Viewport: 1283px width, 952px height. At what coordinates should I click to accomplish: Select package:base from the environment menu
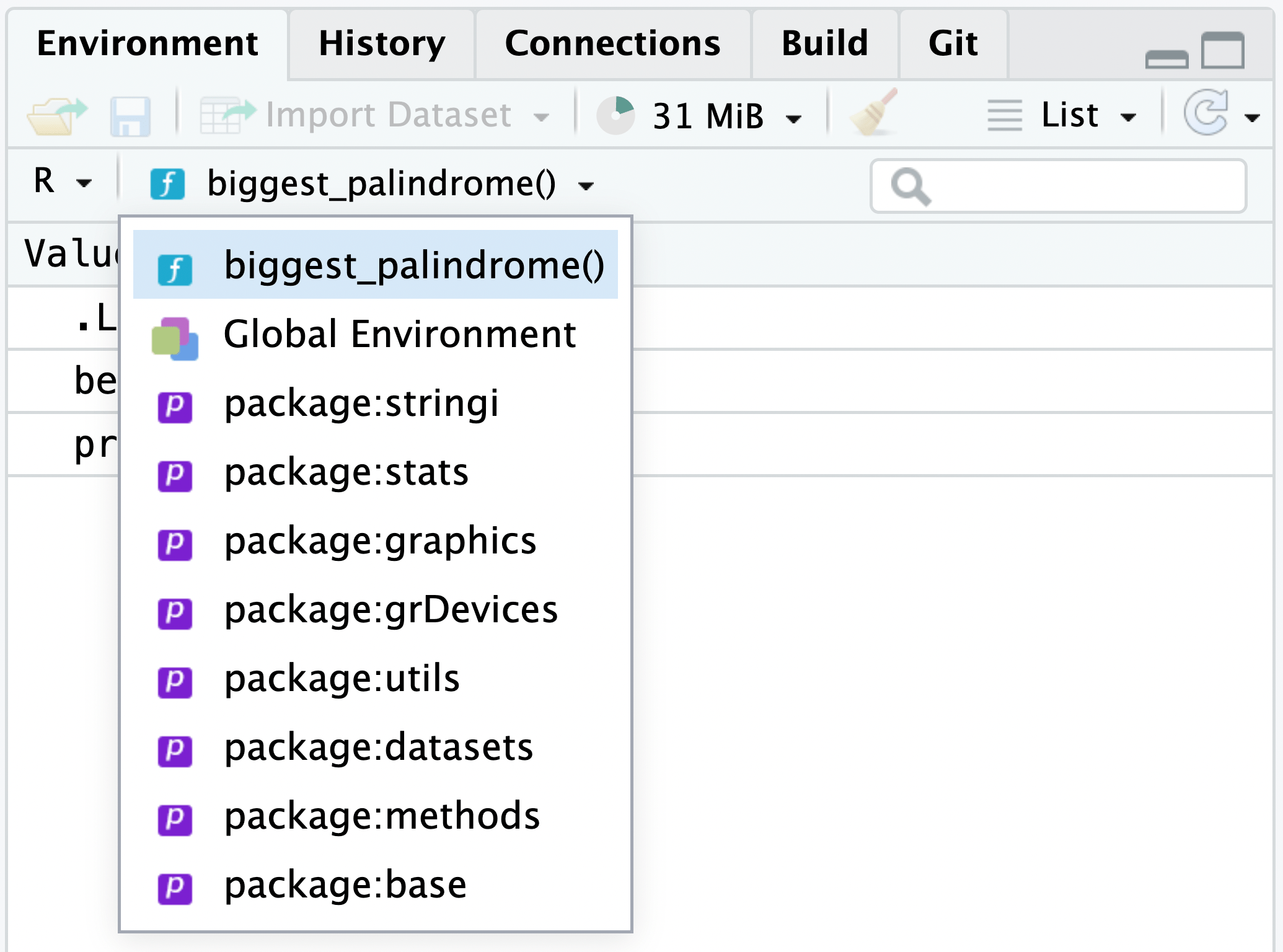[345, 885]
